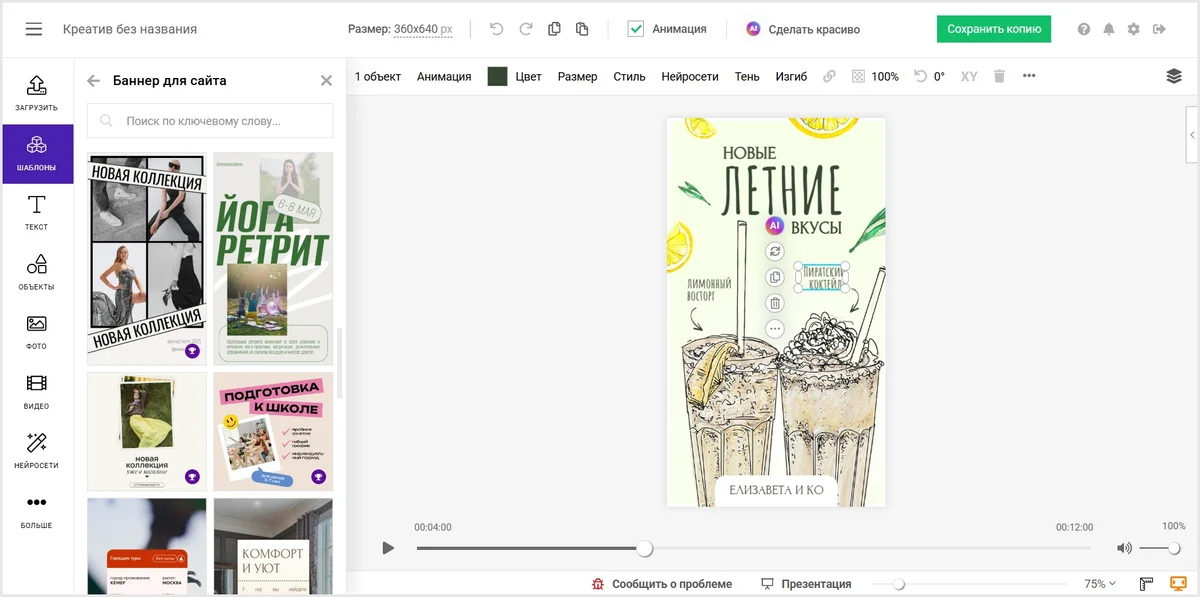This screenshot has height=597, width=1200.
Task: Open the 75% zoom dropdown
Action: pos(1100,584)
